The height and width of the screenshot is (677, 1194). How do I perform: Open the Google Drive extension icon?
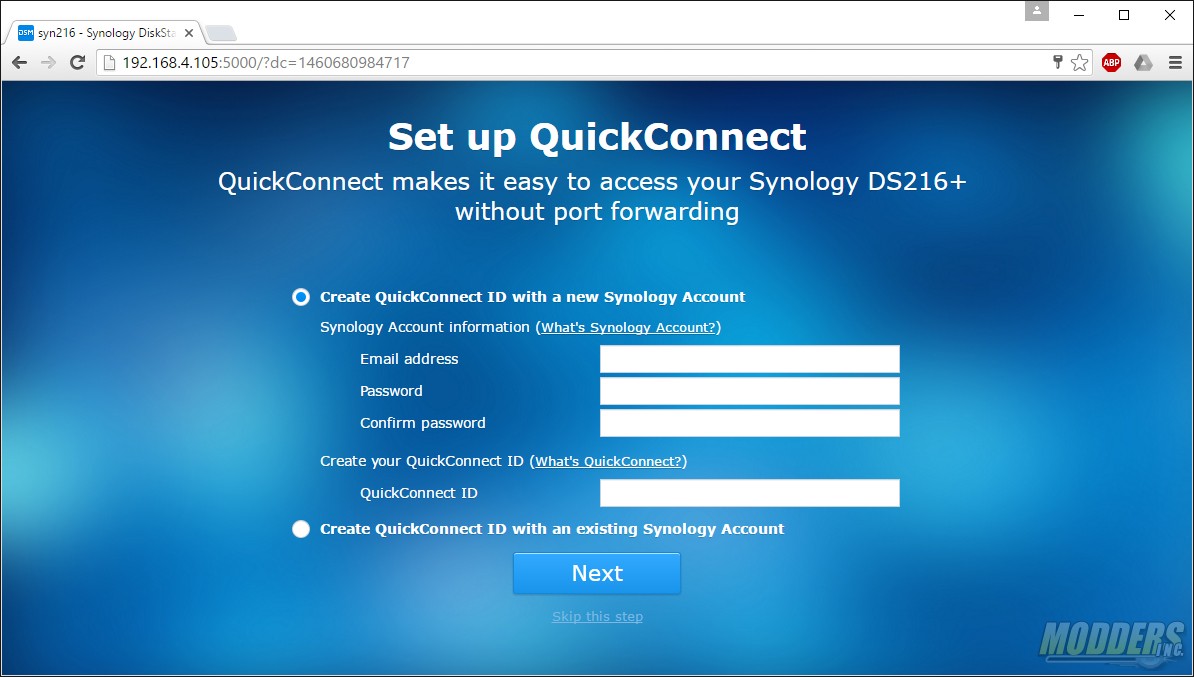tap(1143, 62)
